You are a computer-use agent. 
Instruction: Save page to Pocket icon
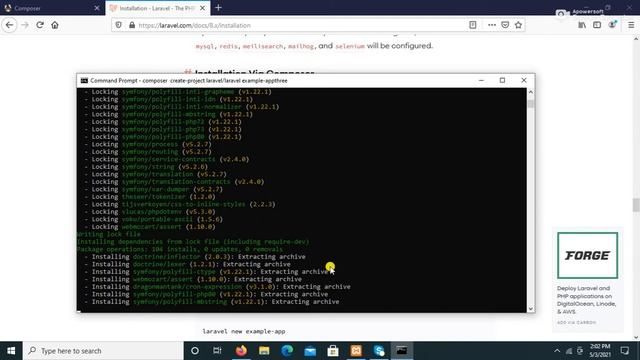[505, 25]
